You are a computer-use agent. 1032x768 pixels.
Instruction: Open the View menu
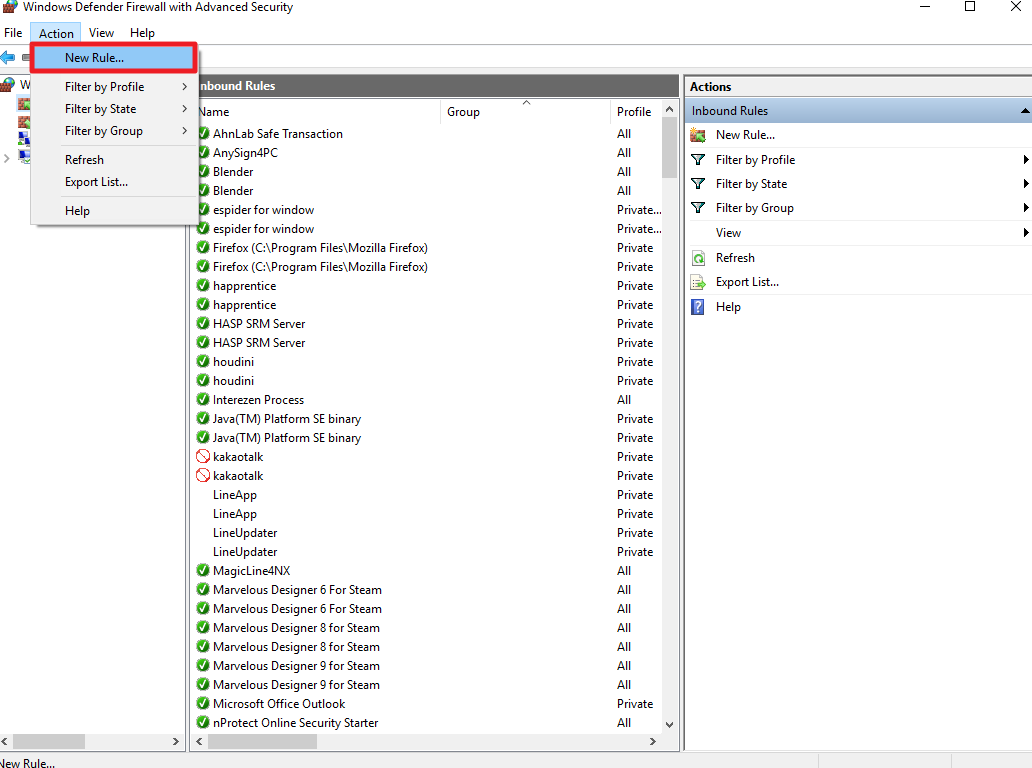(x=101, y=33)
